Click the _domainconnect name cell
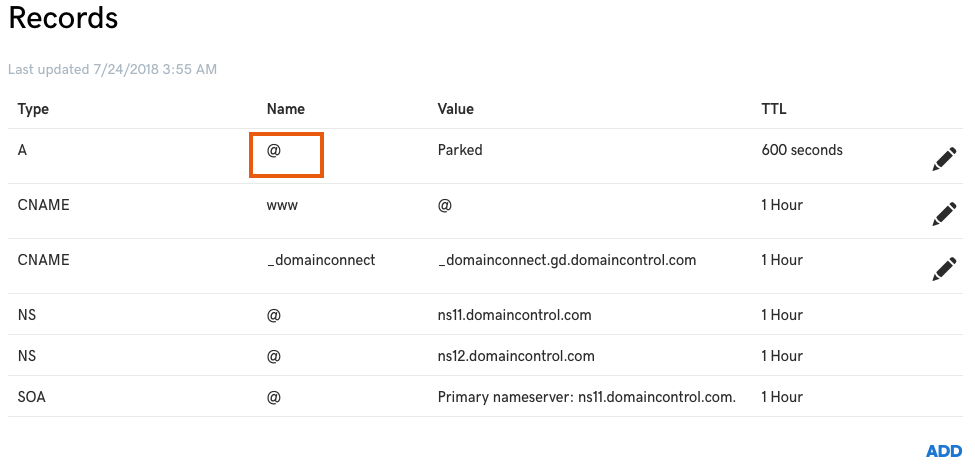975x475 pixels. (321, 260)
